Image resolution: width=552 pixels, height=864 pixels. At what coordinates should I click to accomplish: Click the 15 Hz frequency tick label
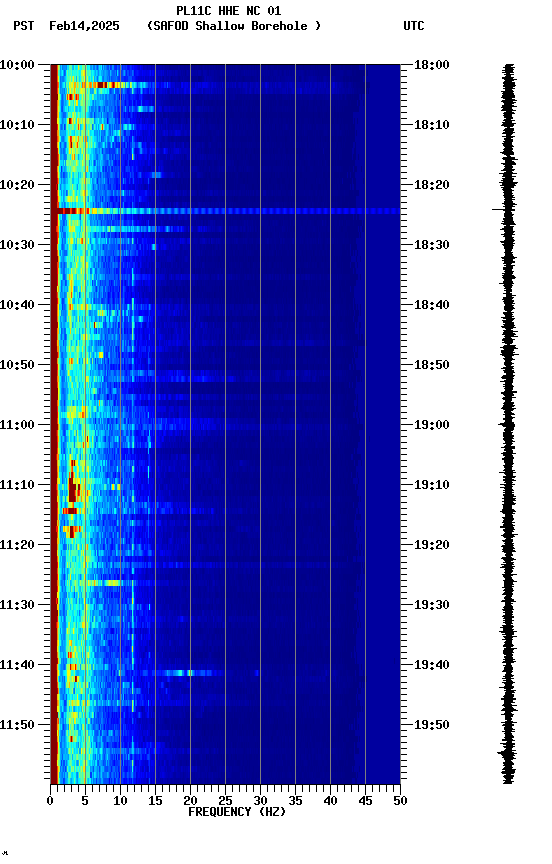(x=155, y=801)
